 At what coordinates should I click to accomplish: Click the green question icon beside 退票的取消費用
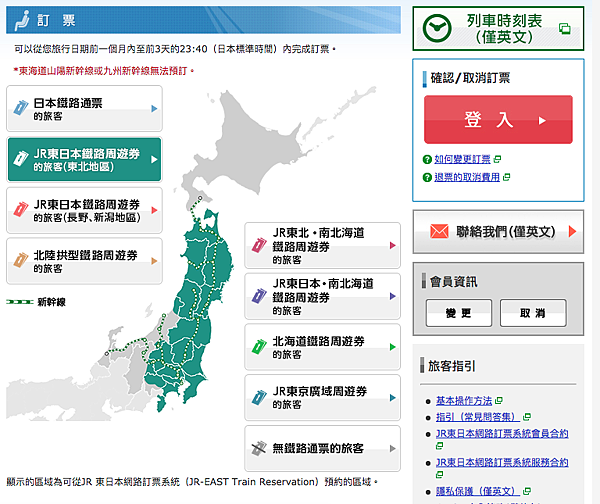(427, 178)
